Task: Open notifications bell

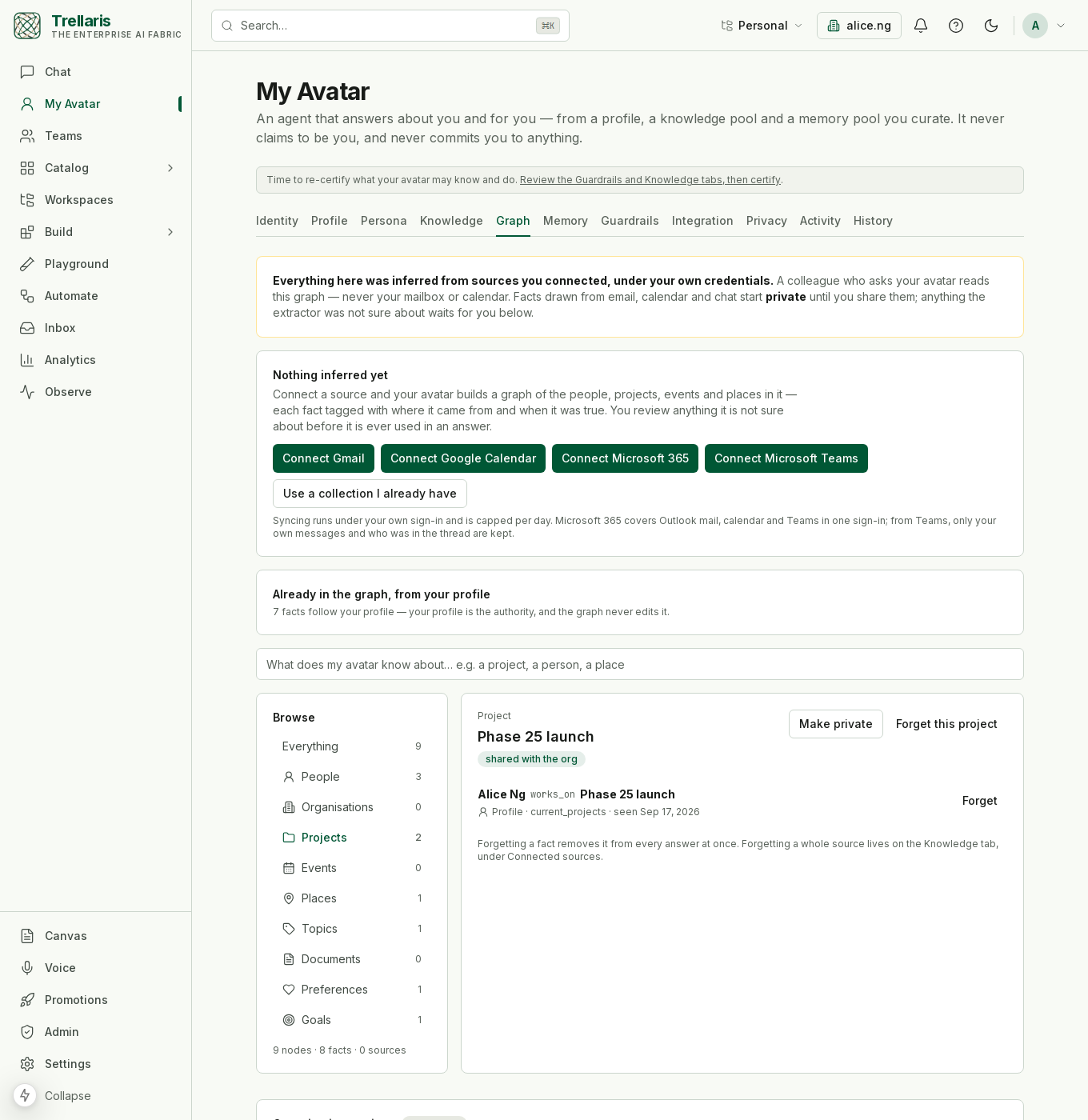Action: tap(921, 26)
